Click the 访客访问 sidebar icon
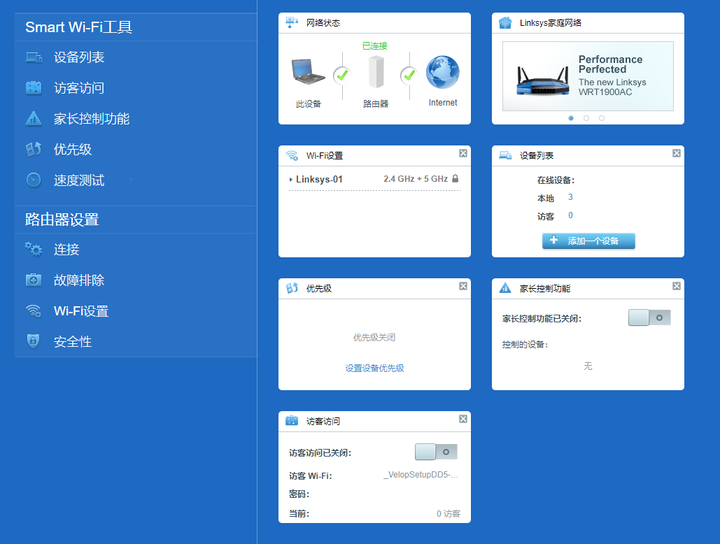720x544 pixels. tap(34, 88)
